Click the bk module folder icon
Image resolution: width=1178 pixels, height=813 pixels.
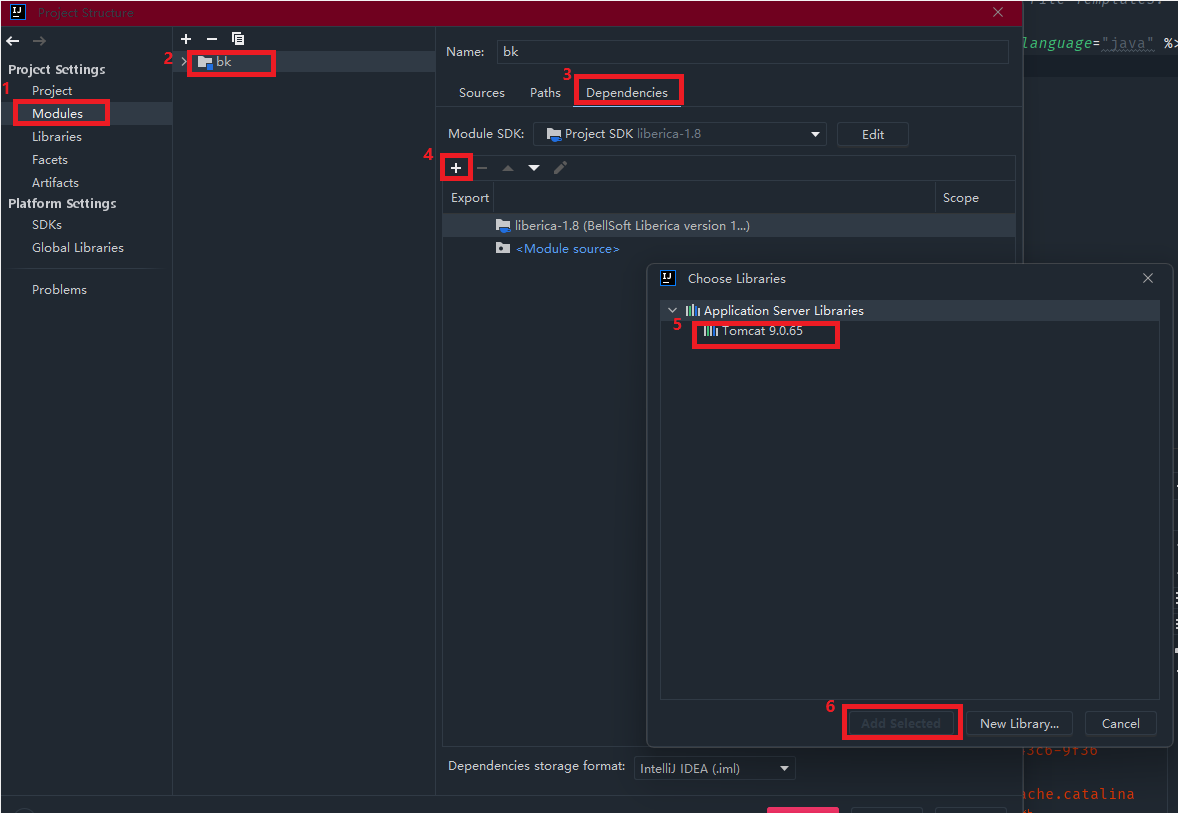pos(205,62)
